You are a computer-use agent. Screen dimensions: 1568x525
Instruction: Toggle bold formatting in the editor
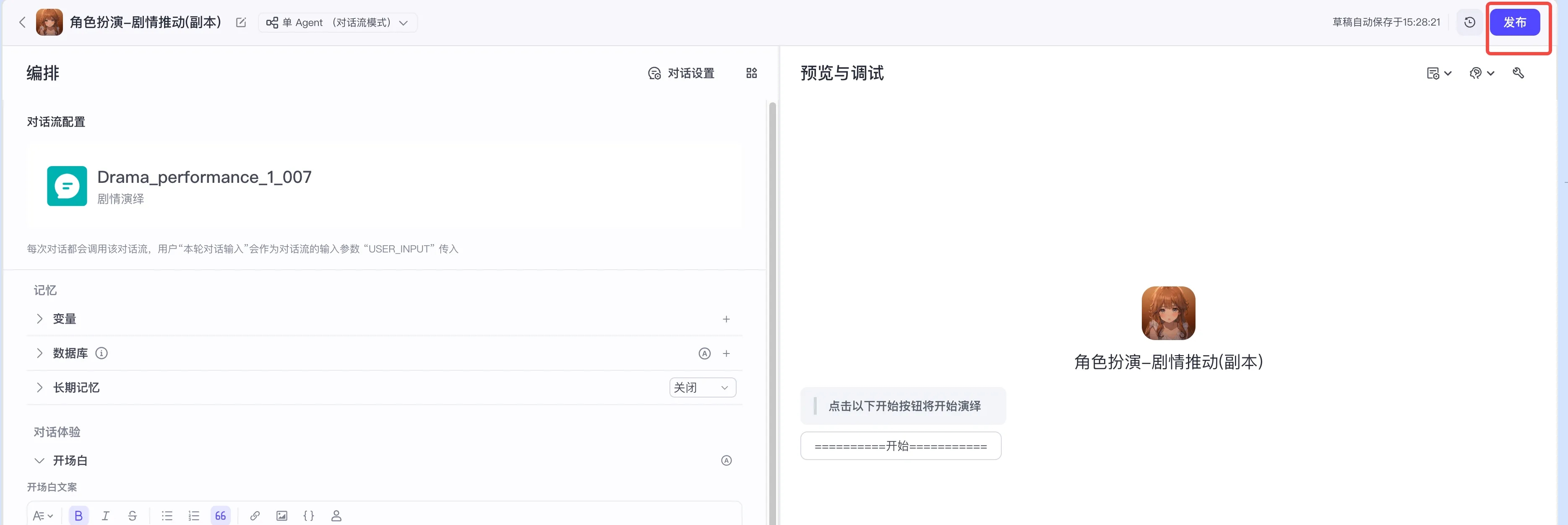coord(78,515)
